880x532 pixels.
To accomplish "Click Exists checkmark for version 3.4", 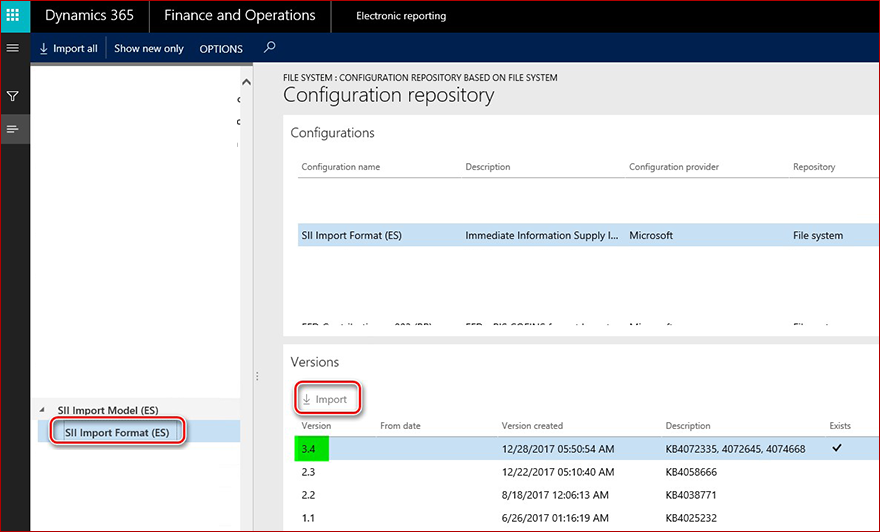I will [837, 448].
